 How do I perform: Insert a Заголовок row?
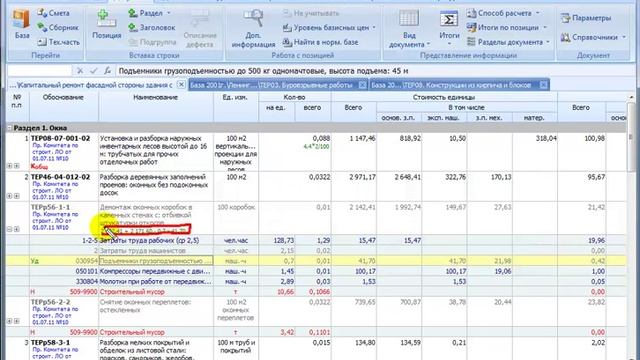click(151, 27)
